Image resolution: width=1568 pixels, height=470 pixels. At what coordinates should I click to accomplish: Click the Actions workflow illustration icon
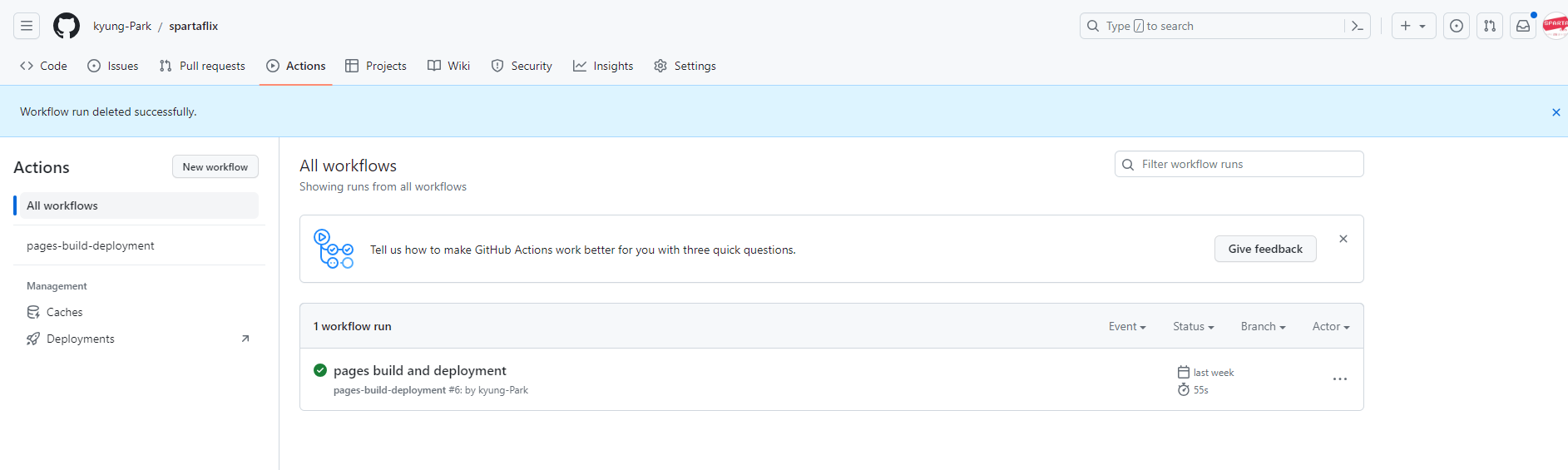click(334, 249)
